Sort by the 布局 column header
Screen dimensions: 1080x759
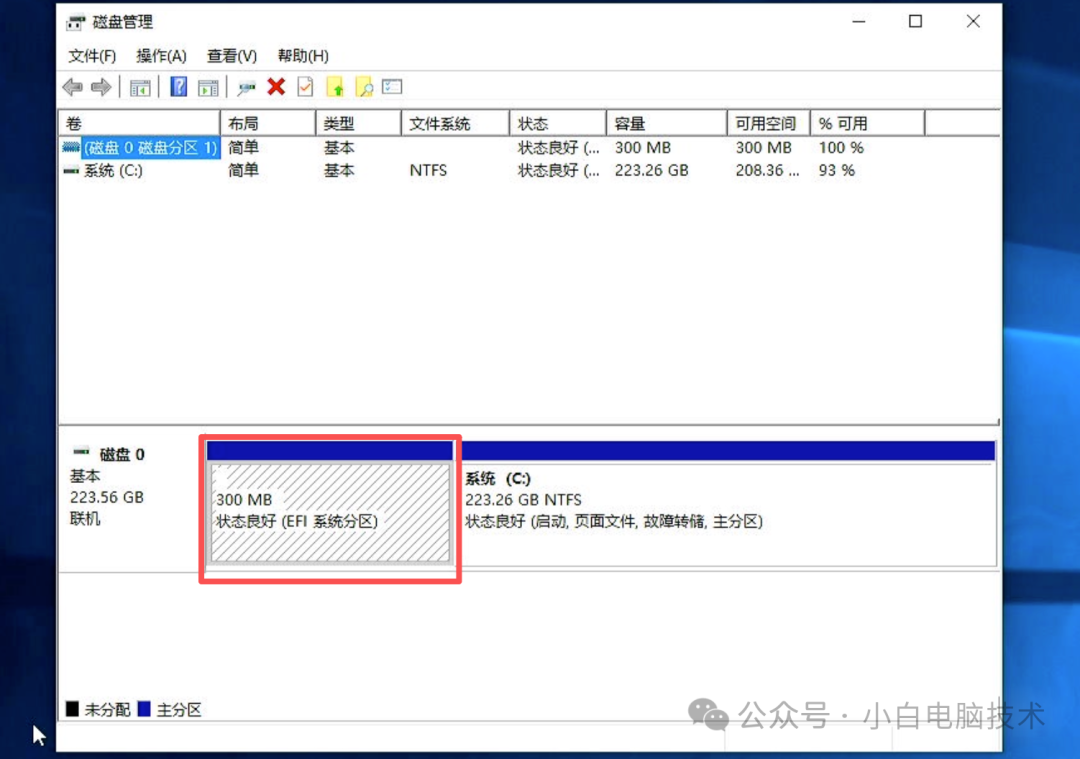pyautogui.click(x=268, y=123)
